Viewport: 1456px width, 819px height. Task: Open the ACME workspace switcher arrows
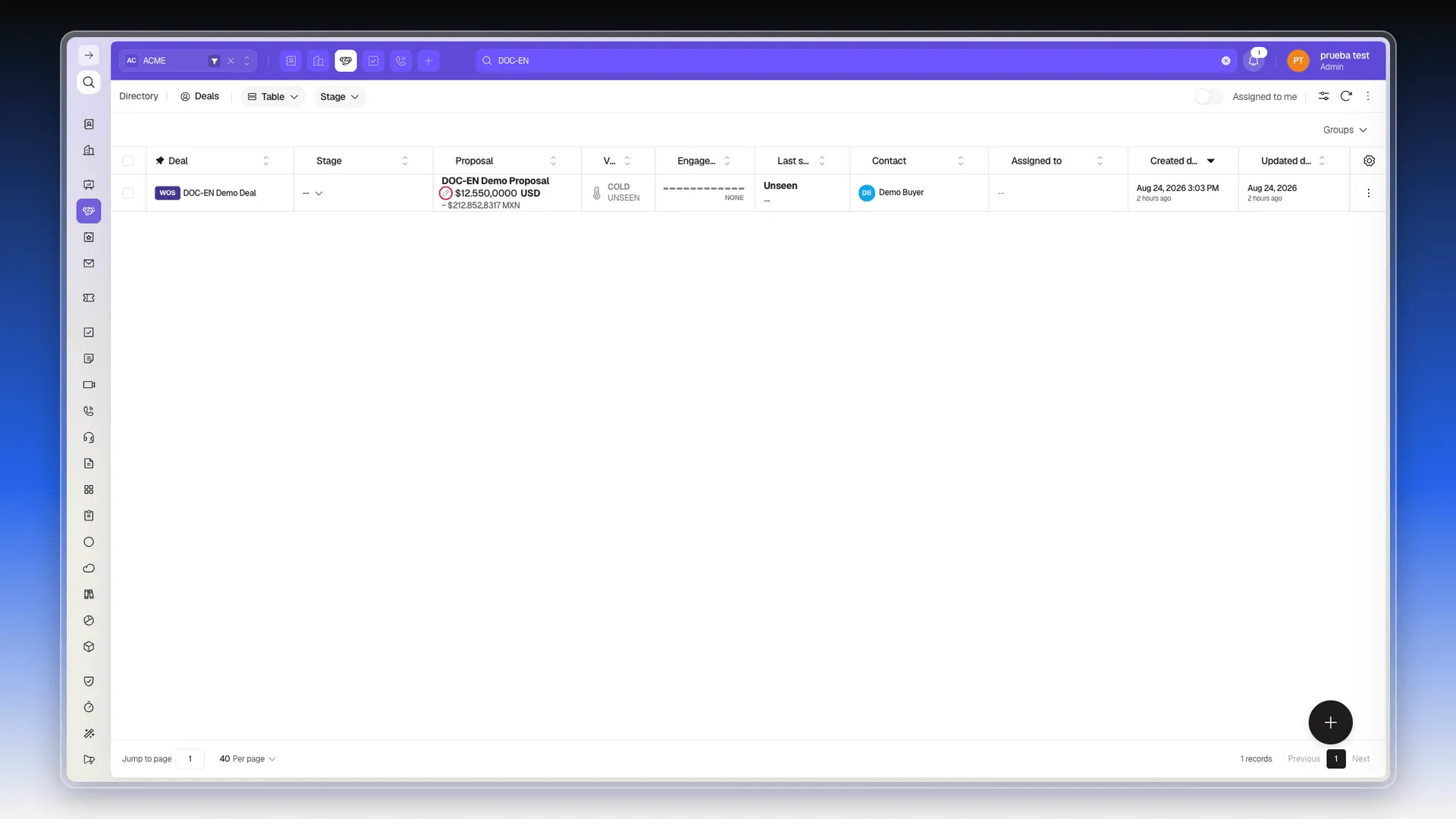pos(246,61)
